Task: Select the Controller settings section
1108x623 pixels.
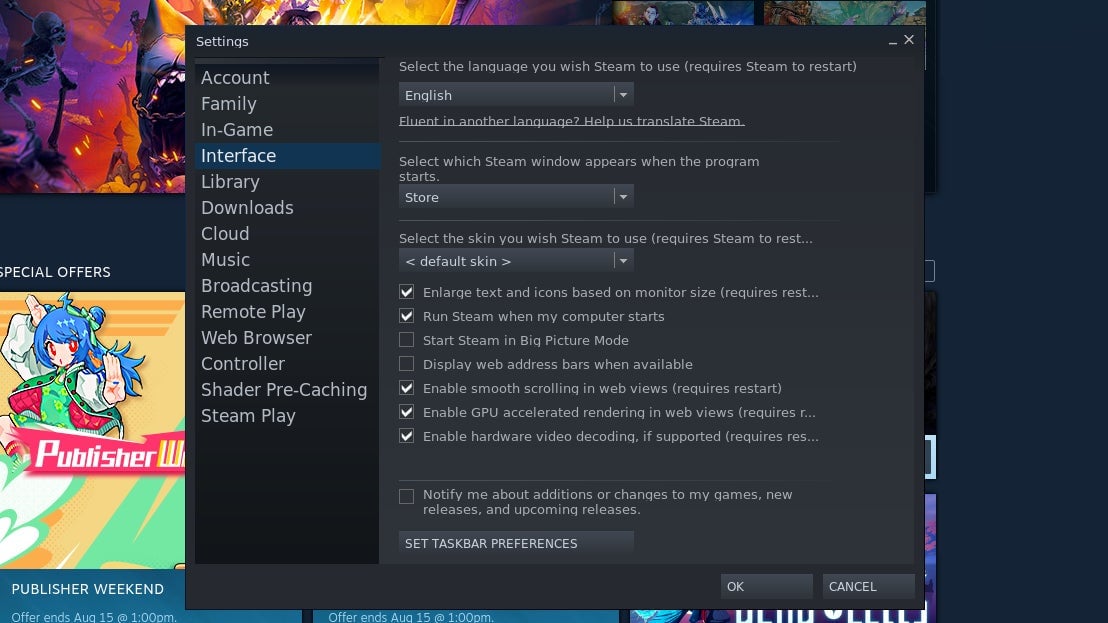Action: coord(243,363)
